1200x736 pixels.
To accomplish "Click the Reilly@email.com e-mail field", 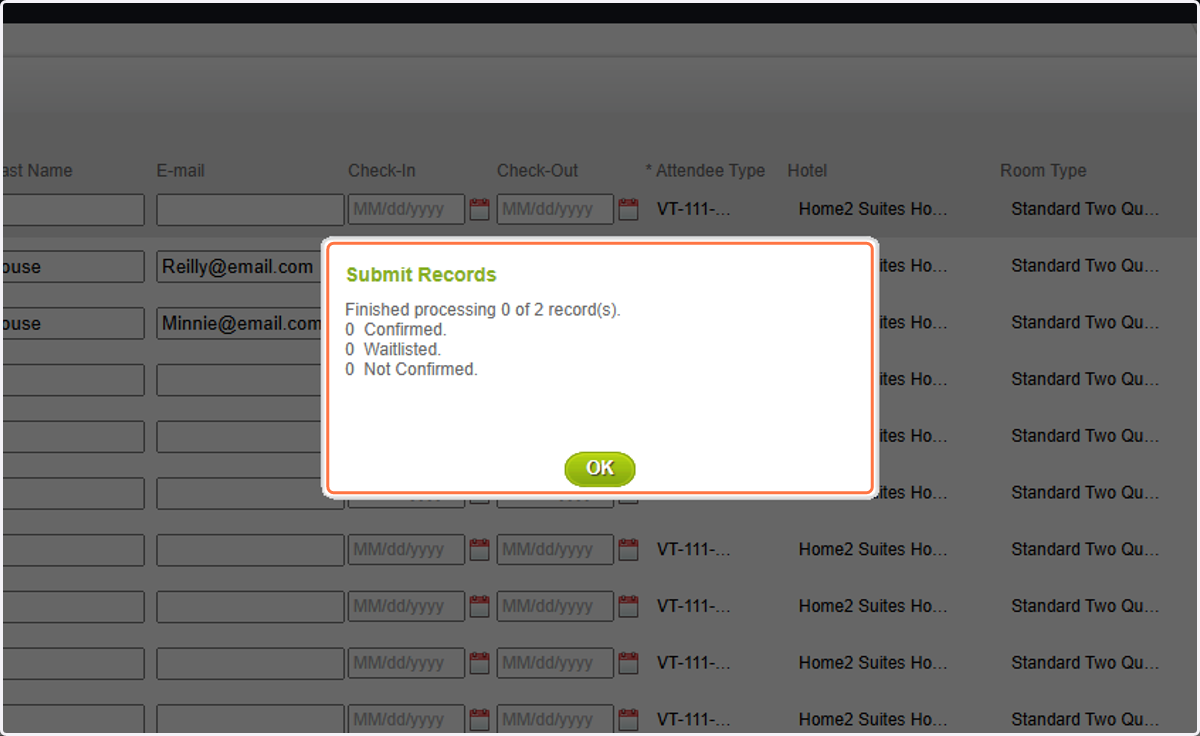I will (x=238, y=267).
